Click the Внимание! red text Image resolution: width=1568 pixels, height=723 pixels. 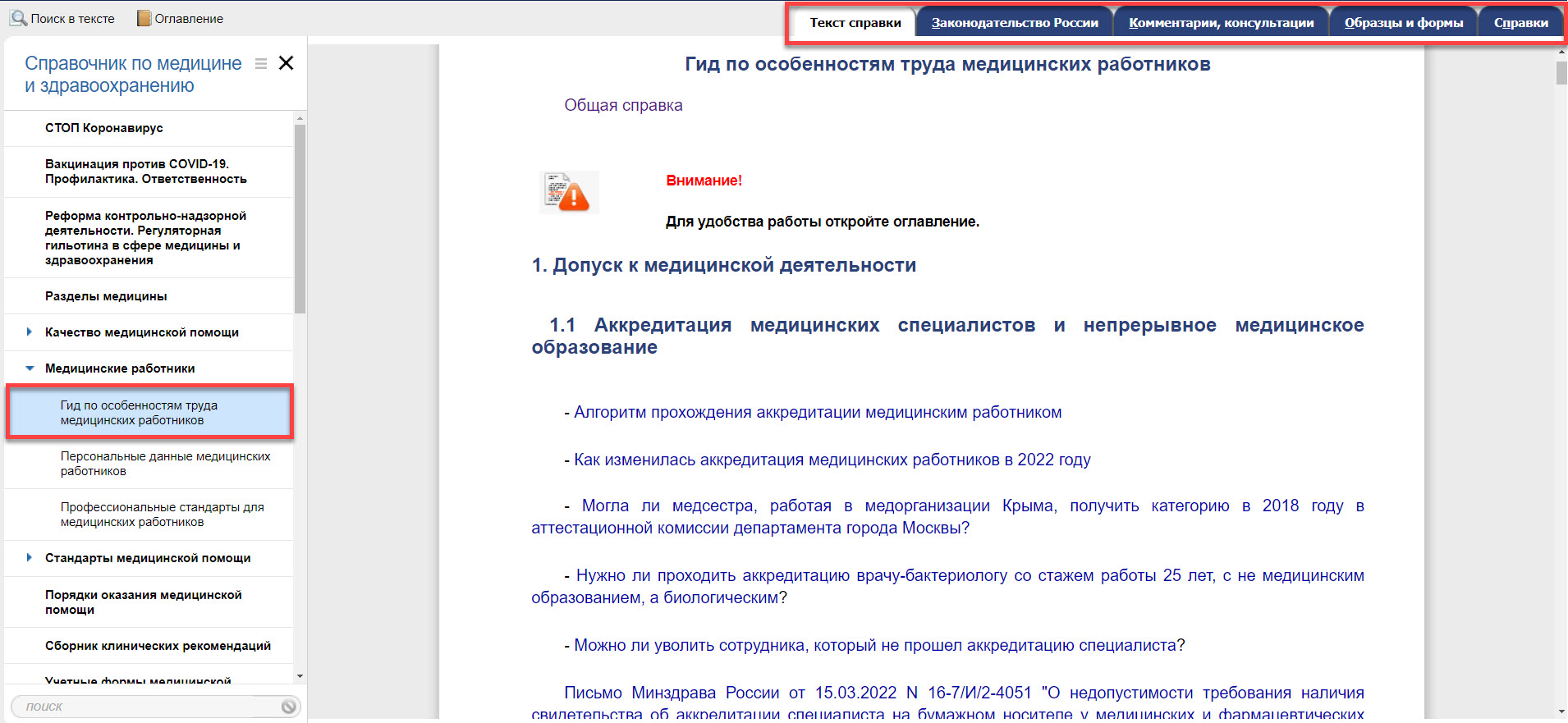click(704, 181)
